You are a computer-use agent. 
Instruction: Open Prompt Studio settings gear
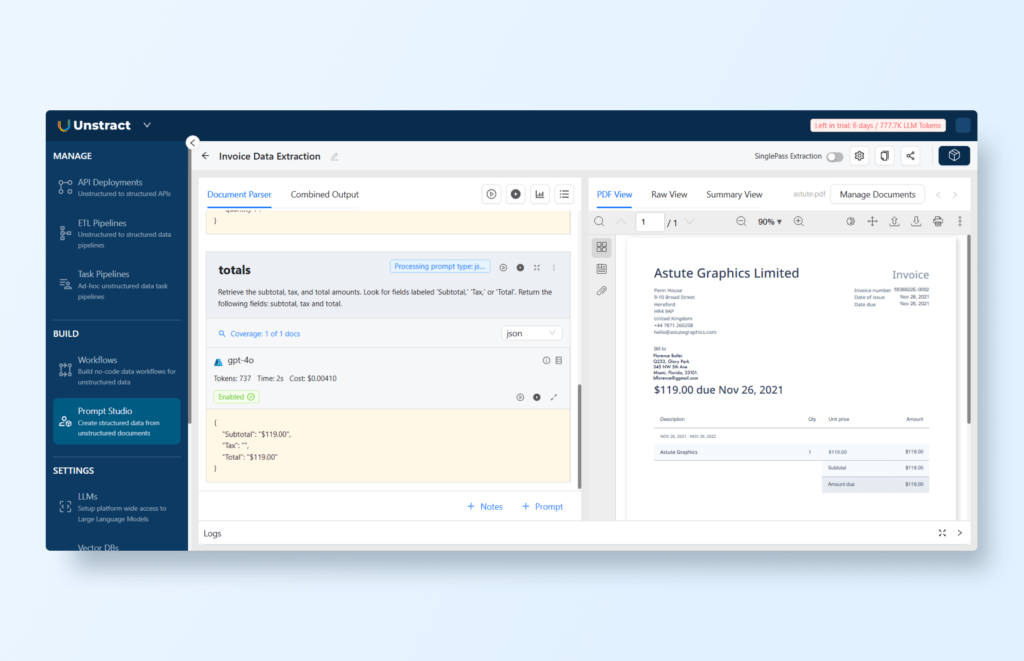point(859,156)
